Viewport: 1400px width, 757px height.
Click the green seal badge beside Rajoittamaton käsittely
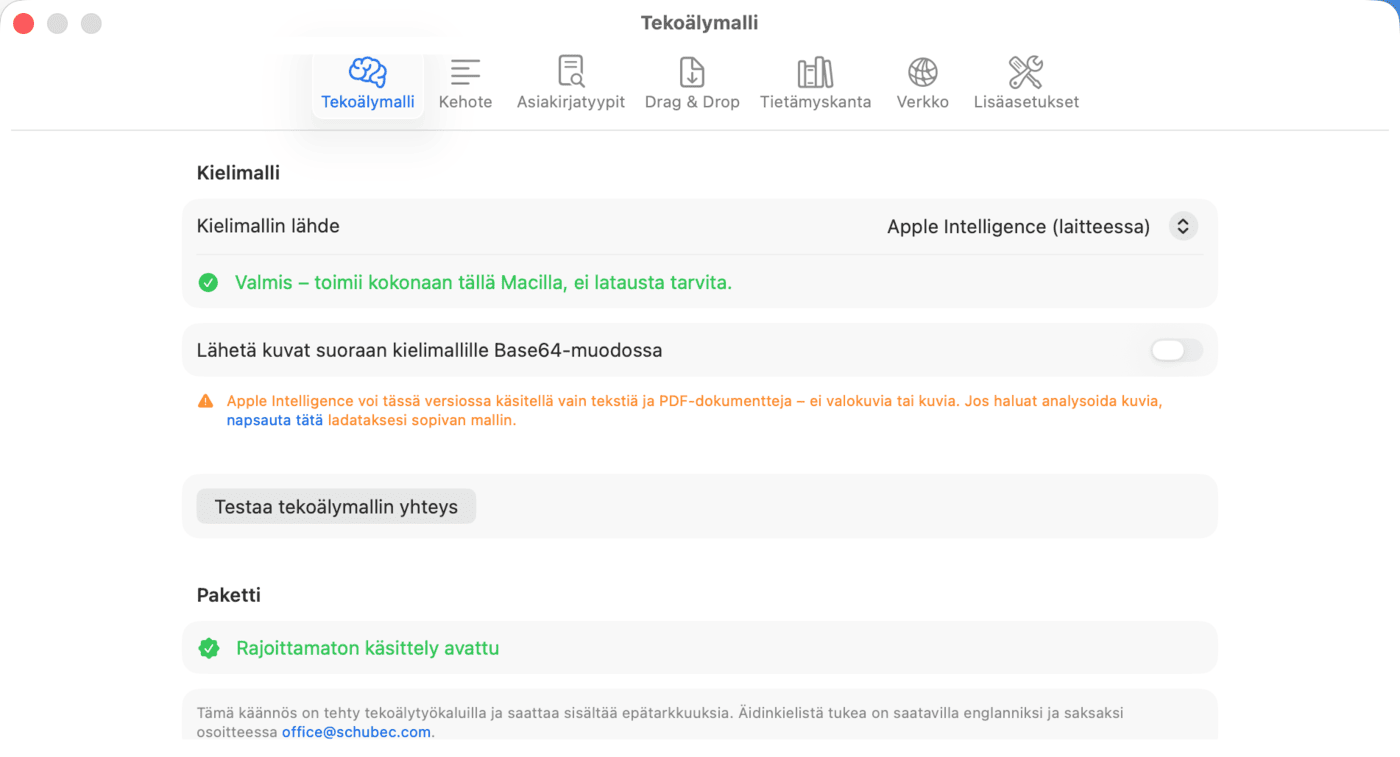tap(209, 649)
